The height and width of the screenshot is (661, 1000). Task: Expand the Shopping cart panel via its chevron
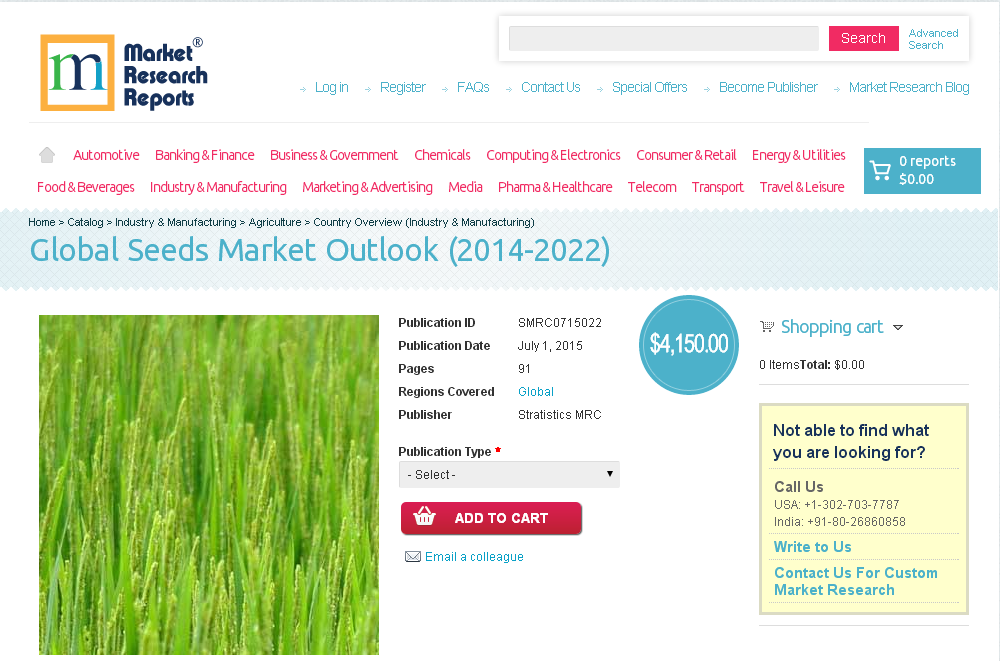click(x=899, y=327)
